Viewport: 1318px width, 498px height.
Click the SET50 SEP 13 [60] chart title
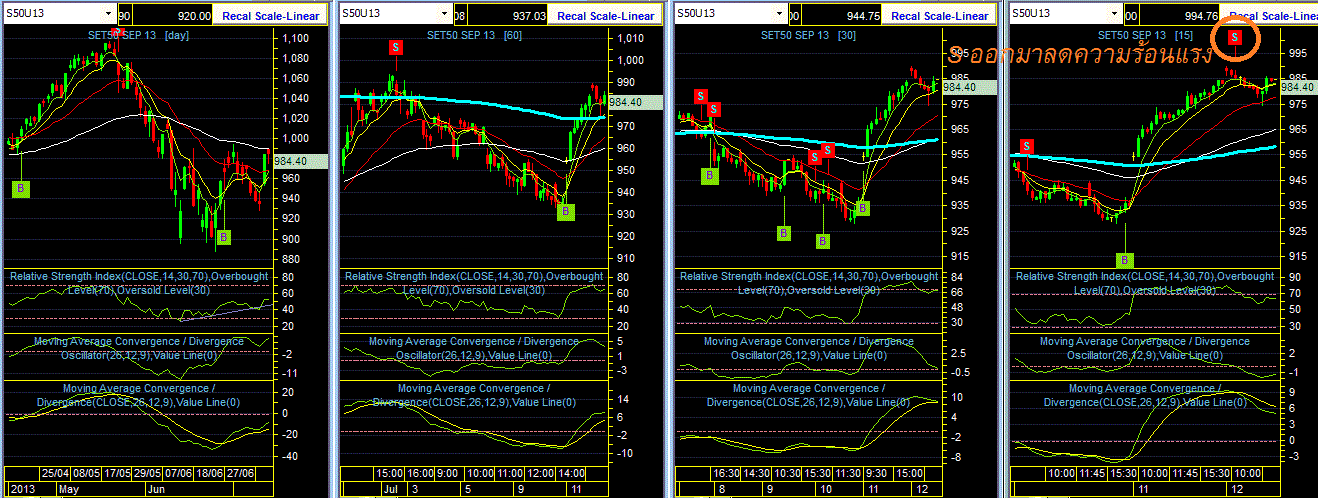(473, 35)
